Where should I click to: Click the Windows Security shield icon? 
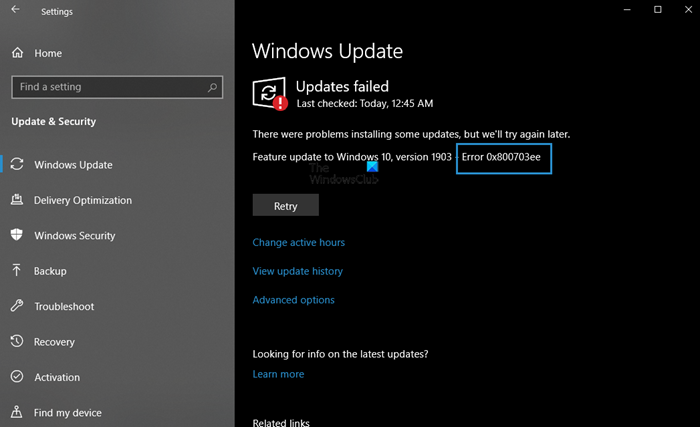point(17,234)
